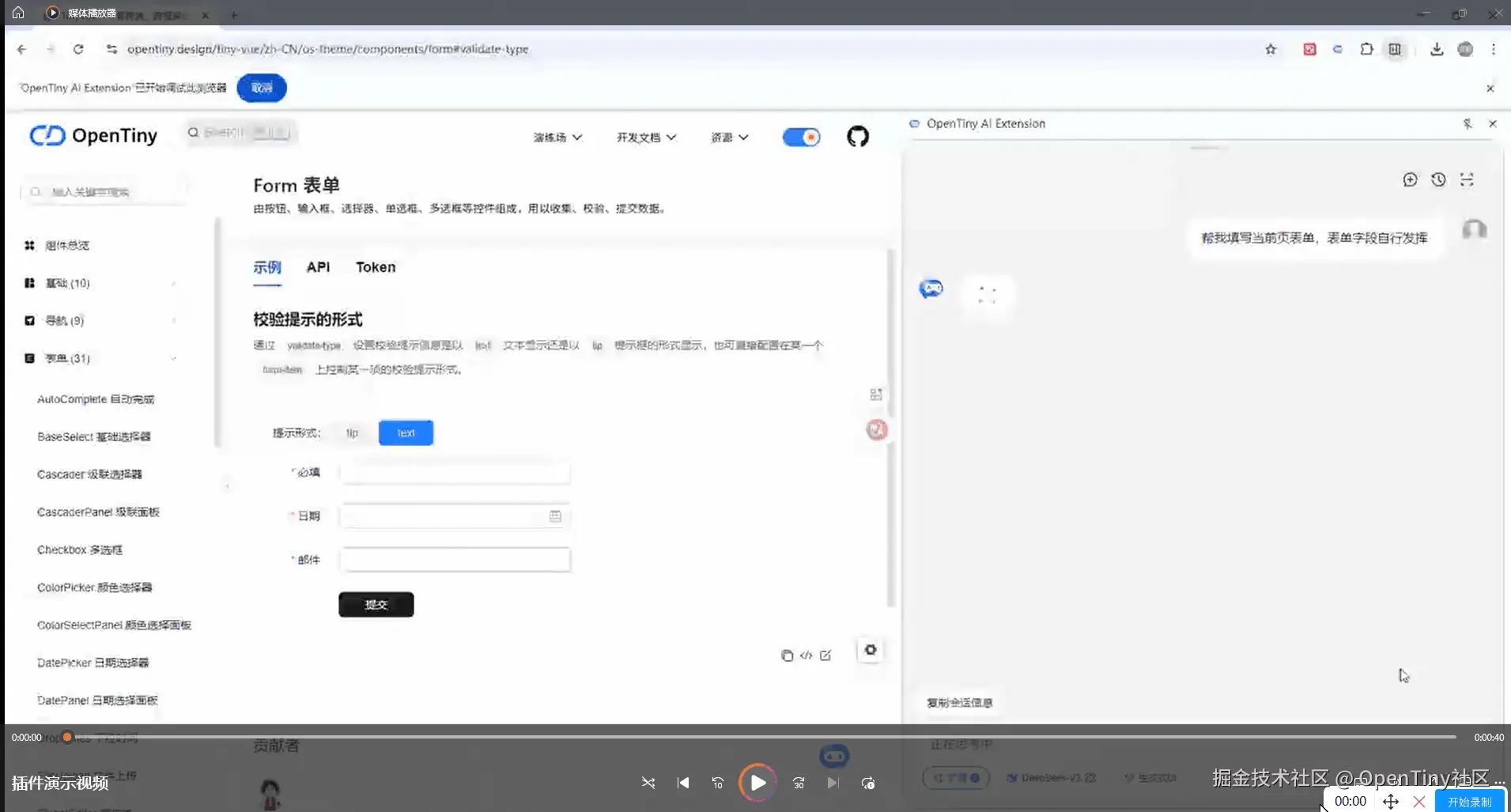1511x812 pixels.
Task: Click the blue 取消 button in debug bar
Action: [262, 88]
